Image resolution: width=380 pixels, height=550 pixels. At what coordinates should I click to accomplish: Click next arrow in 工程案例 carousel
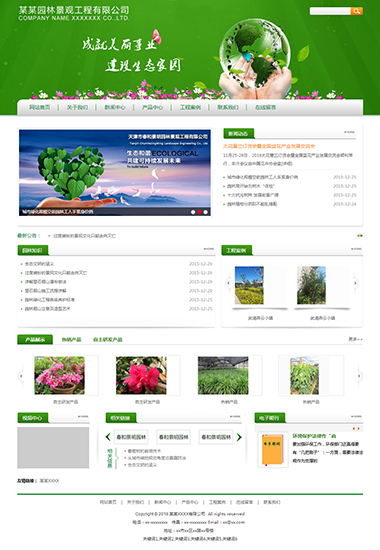(355, 283)
